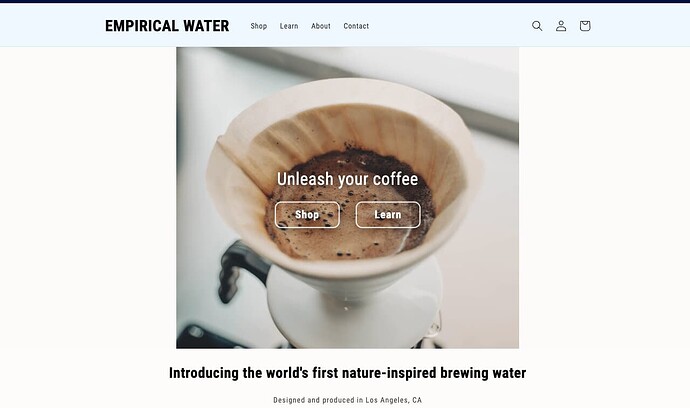Click the Learn button on hero image

coord(388,215)
